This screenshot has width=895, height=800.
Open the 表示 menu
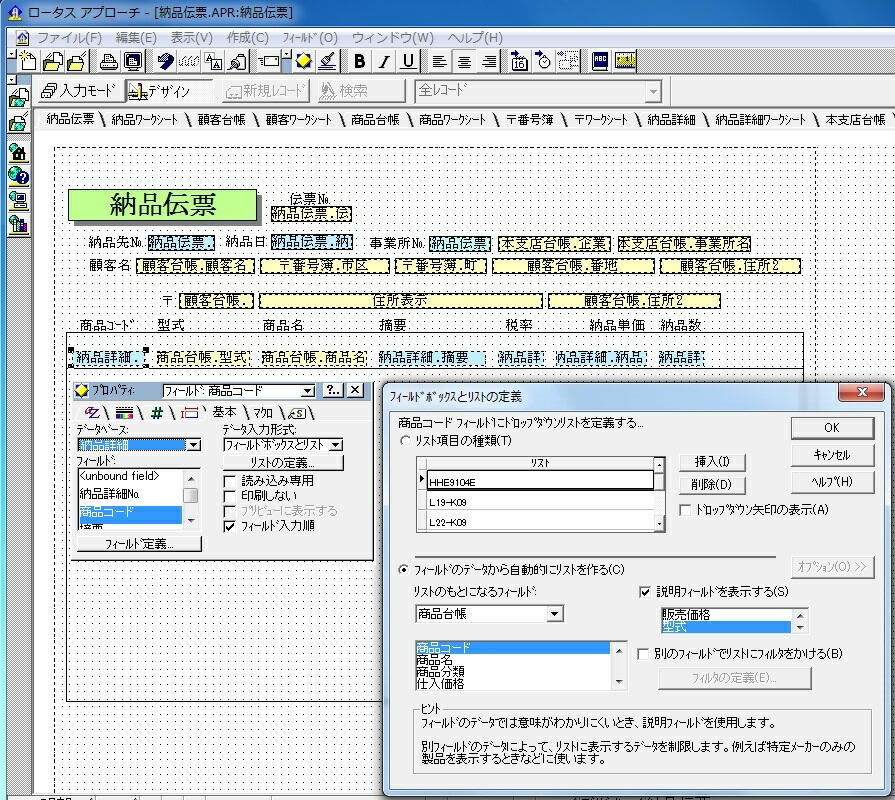click(191, 38)
